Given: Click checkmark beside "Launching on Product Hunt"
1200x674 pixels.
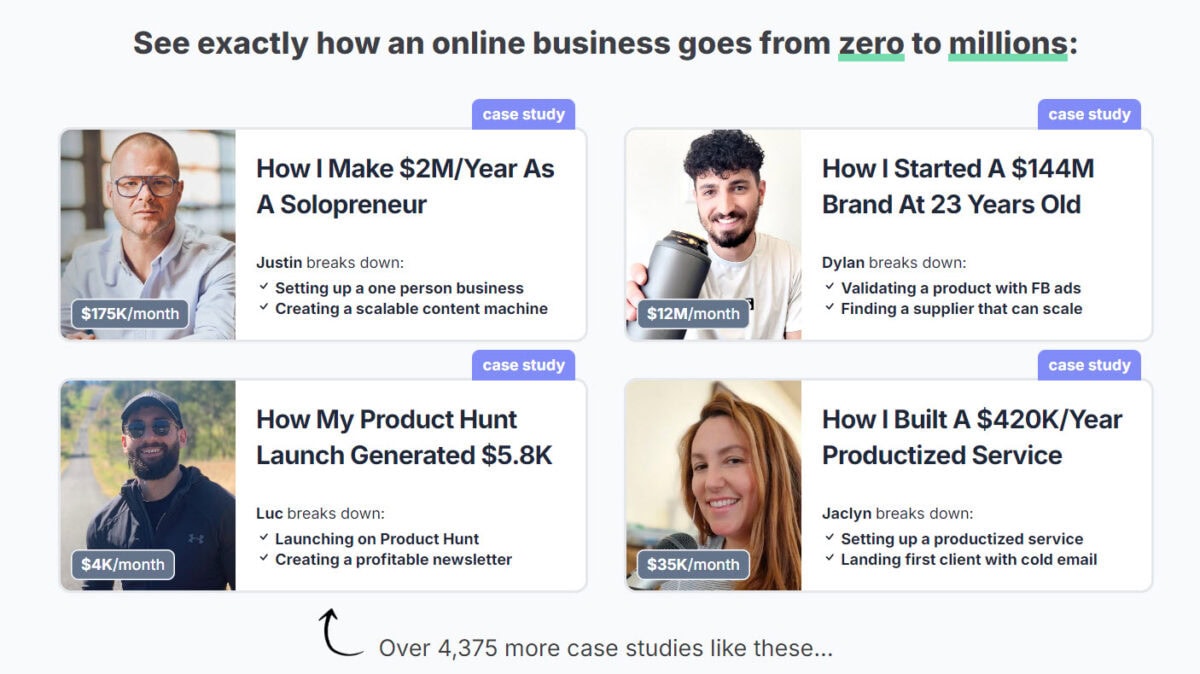Looking at the screenshot, I should [263, 538].
